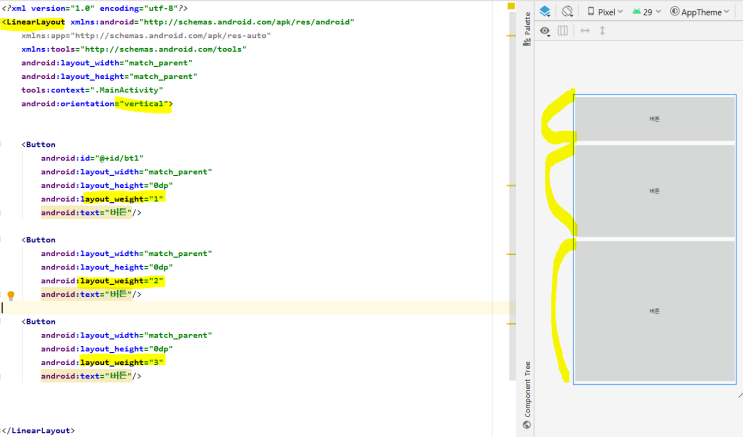Open the Palette side panel tab
This screenshot has width=743, height=437.
click(527, 28)
